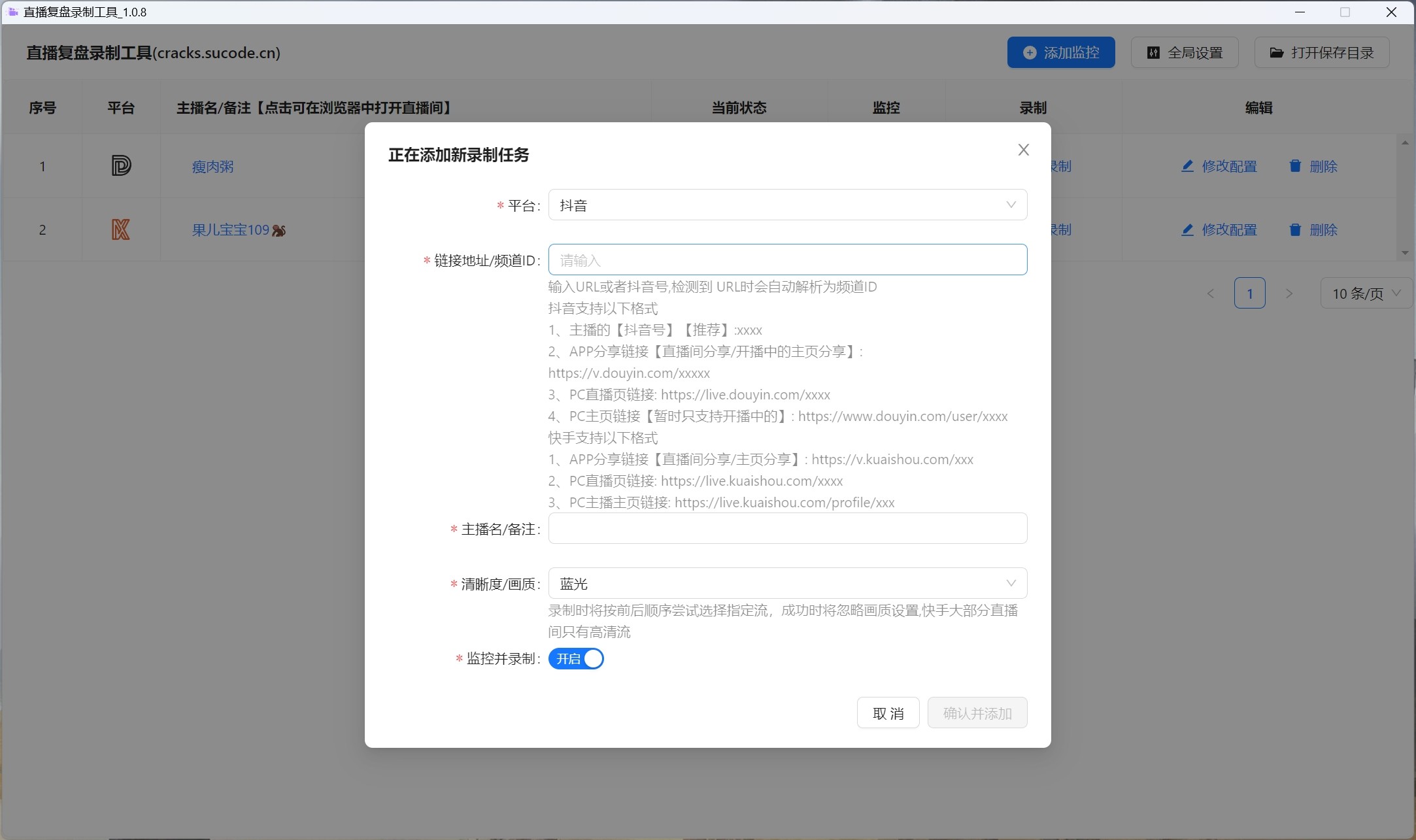Click the 链接地址/频道ID input field
The width and height of the screenshot is (1416, 840).
pyautogui.click(x=788, y=260)
